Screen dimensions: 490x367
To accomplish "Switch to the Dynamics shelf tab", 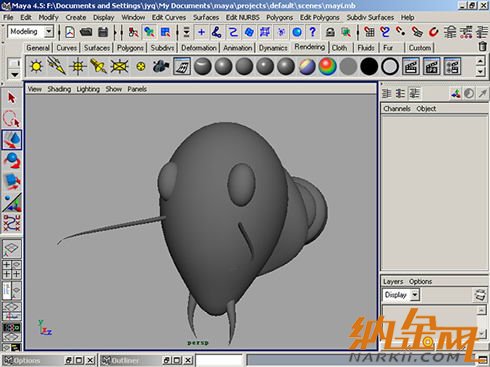I will coord(273,48).
